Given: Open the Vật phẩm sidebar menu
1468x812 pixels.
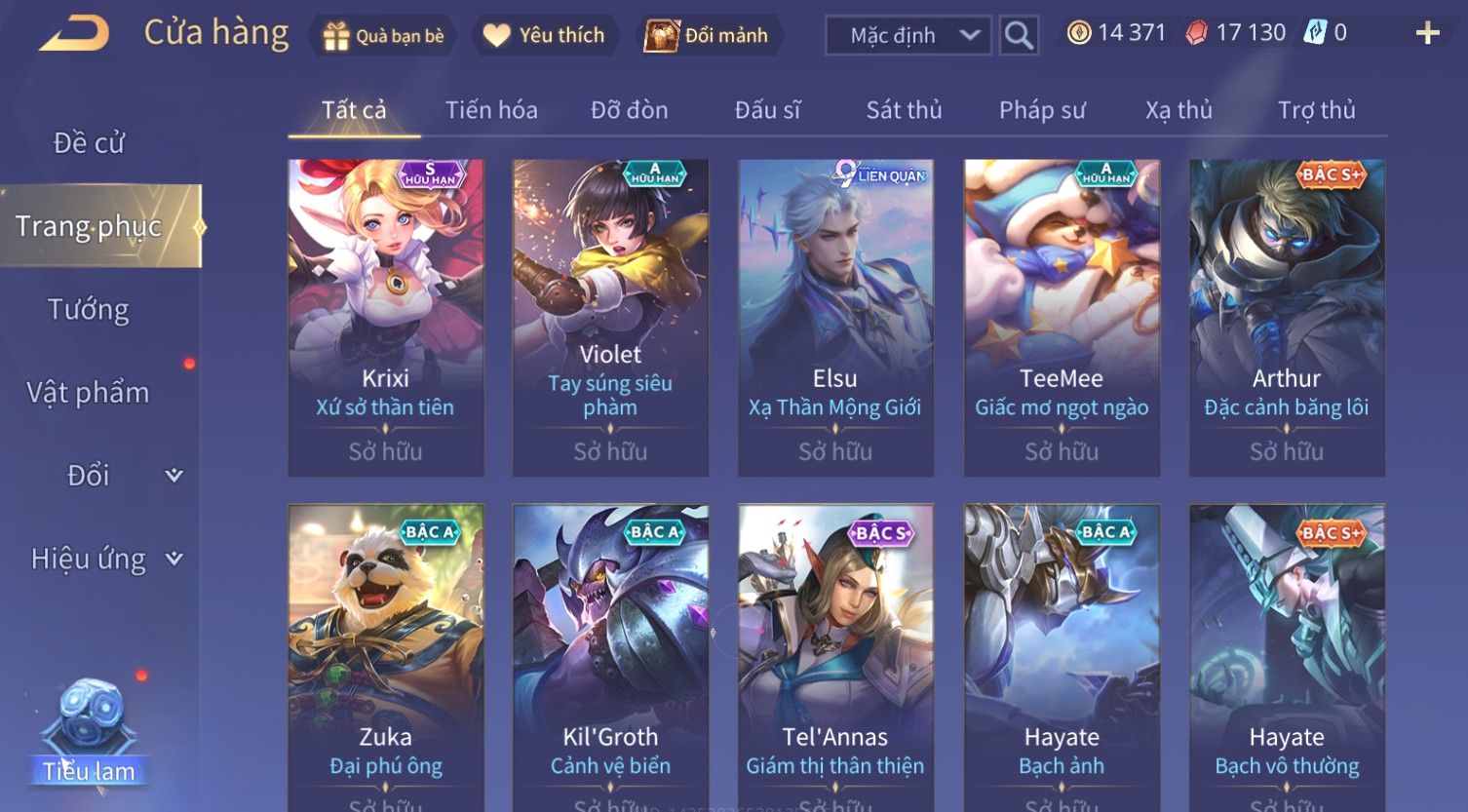Looking at the screenshot, I should 88,393.
